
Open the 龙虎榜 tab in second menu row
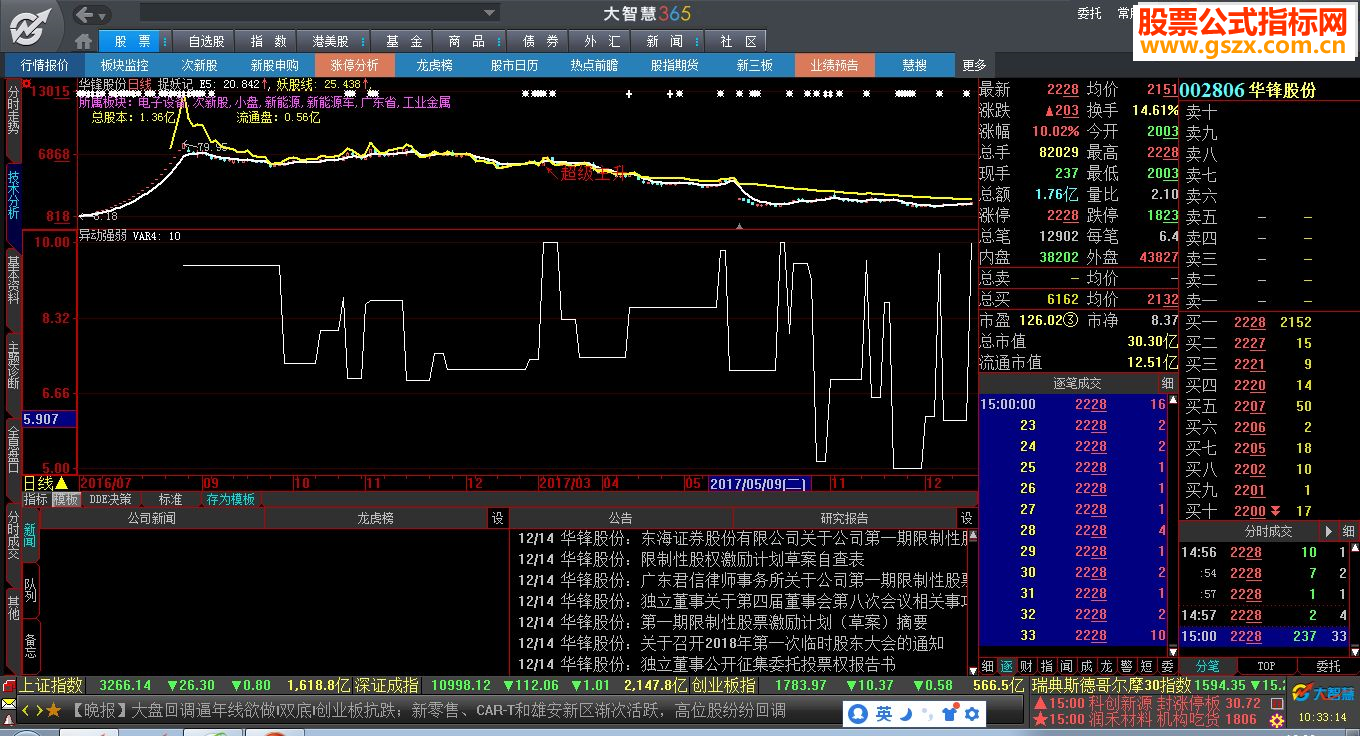click(434, 65)
